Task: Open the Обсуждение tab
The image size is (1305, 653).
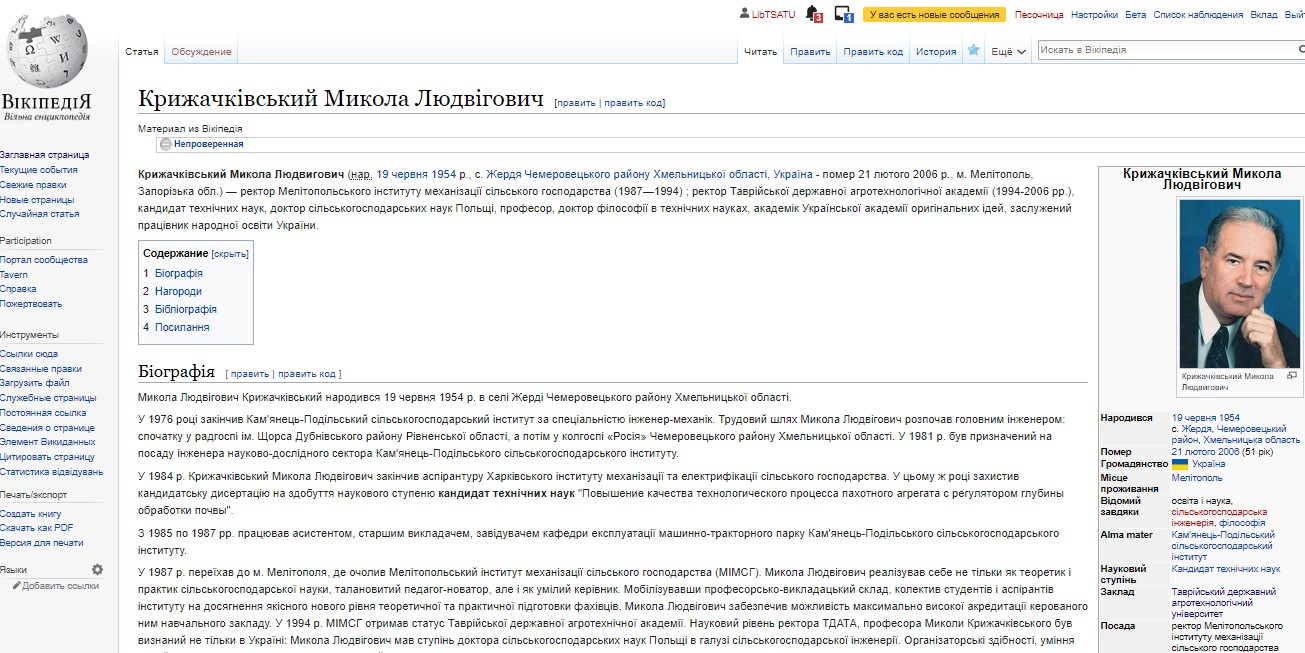Action: (201, 52)
